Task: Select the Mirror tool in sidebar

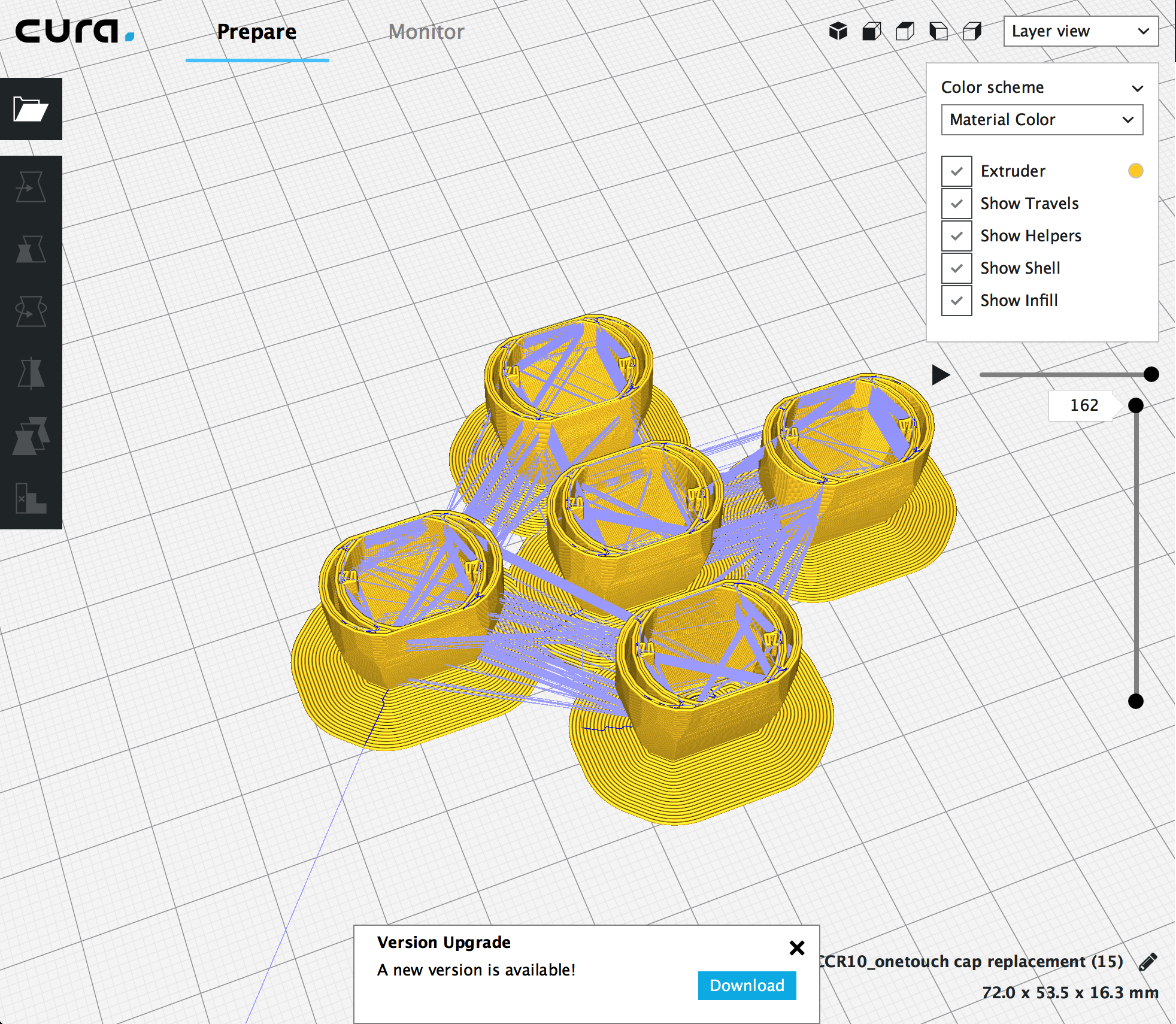Action: click(31, 374)
